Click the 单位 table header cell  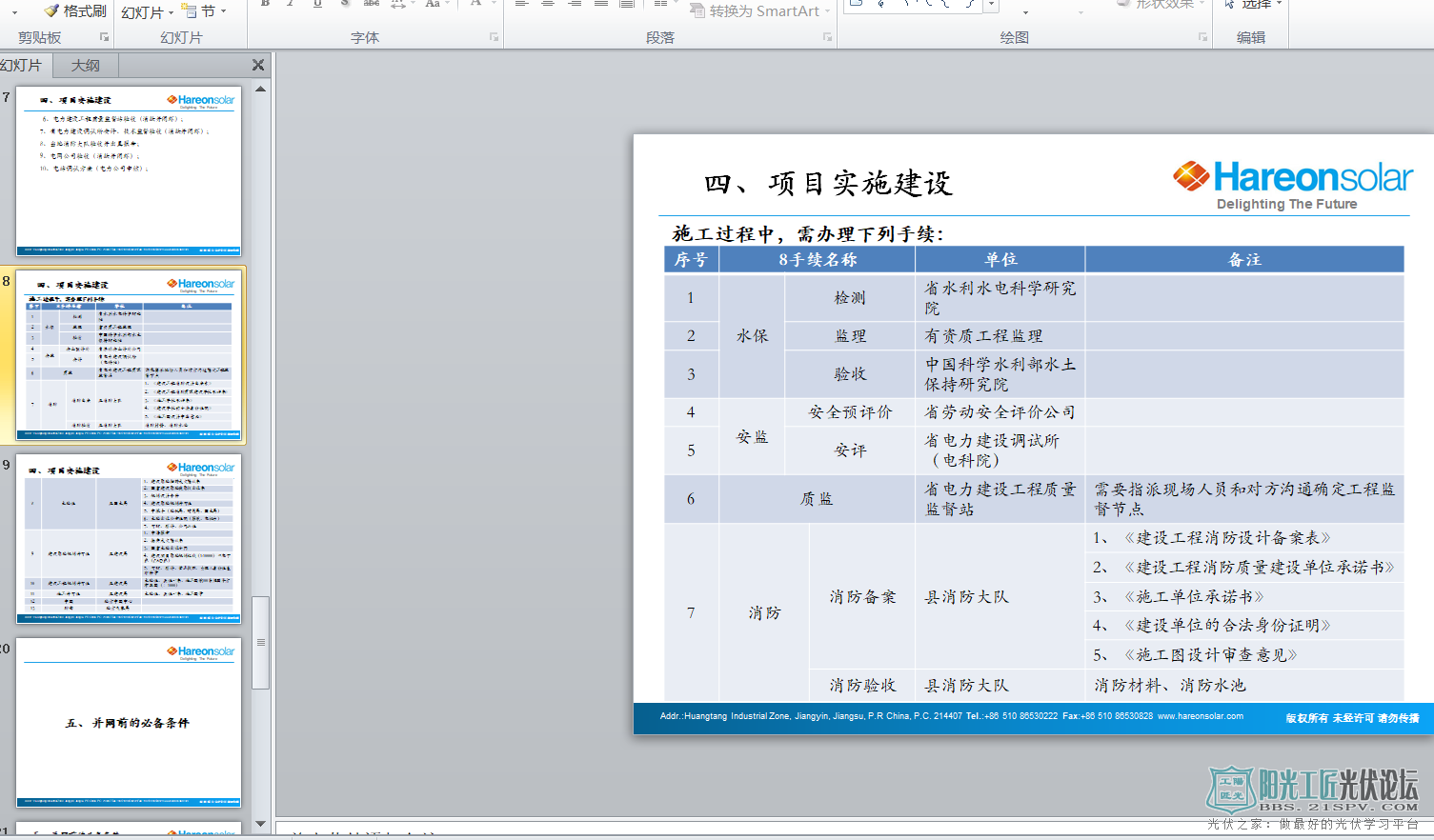[1000, 259]
